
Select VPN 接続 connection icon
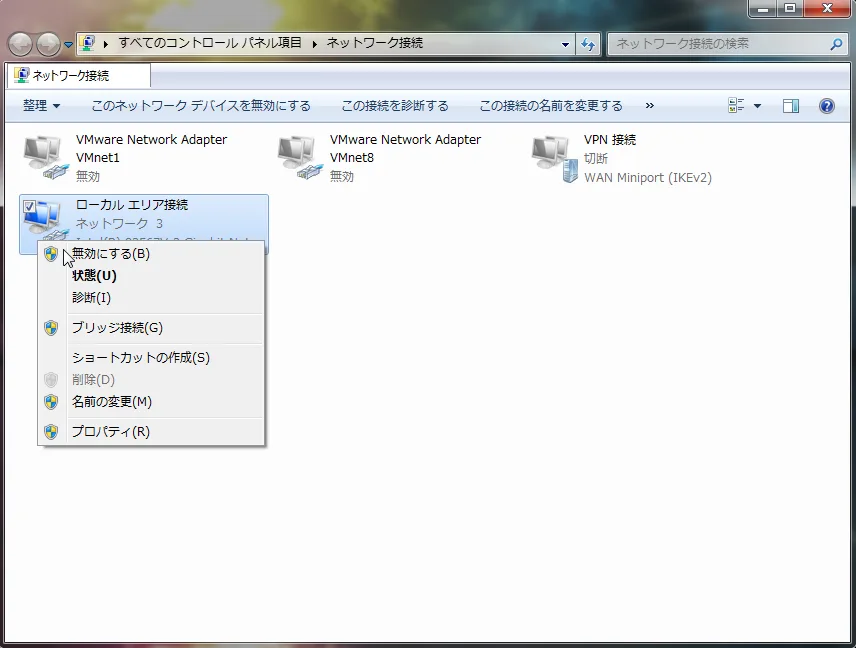pyautogui.click(x=554, y=158)
